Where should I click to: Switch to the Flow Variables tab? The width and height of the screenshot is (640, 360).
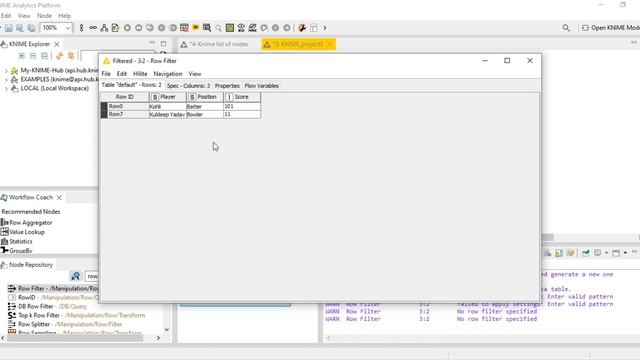[262, 86]
